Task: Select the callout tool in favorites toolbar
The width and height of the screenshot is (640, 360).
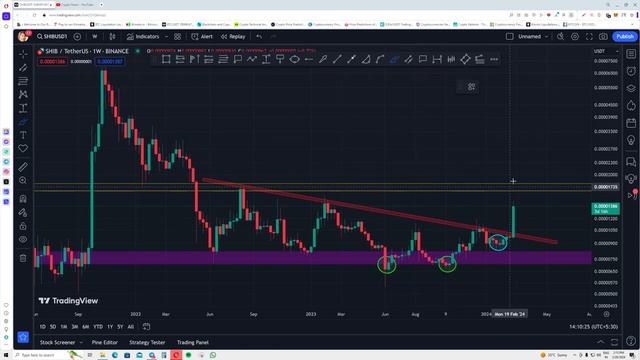Action: tap(238, 60)
